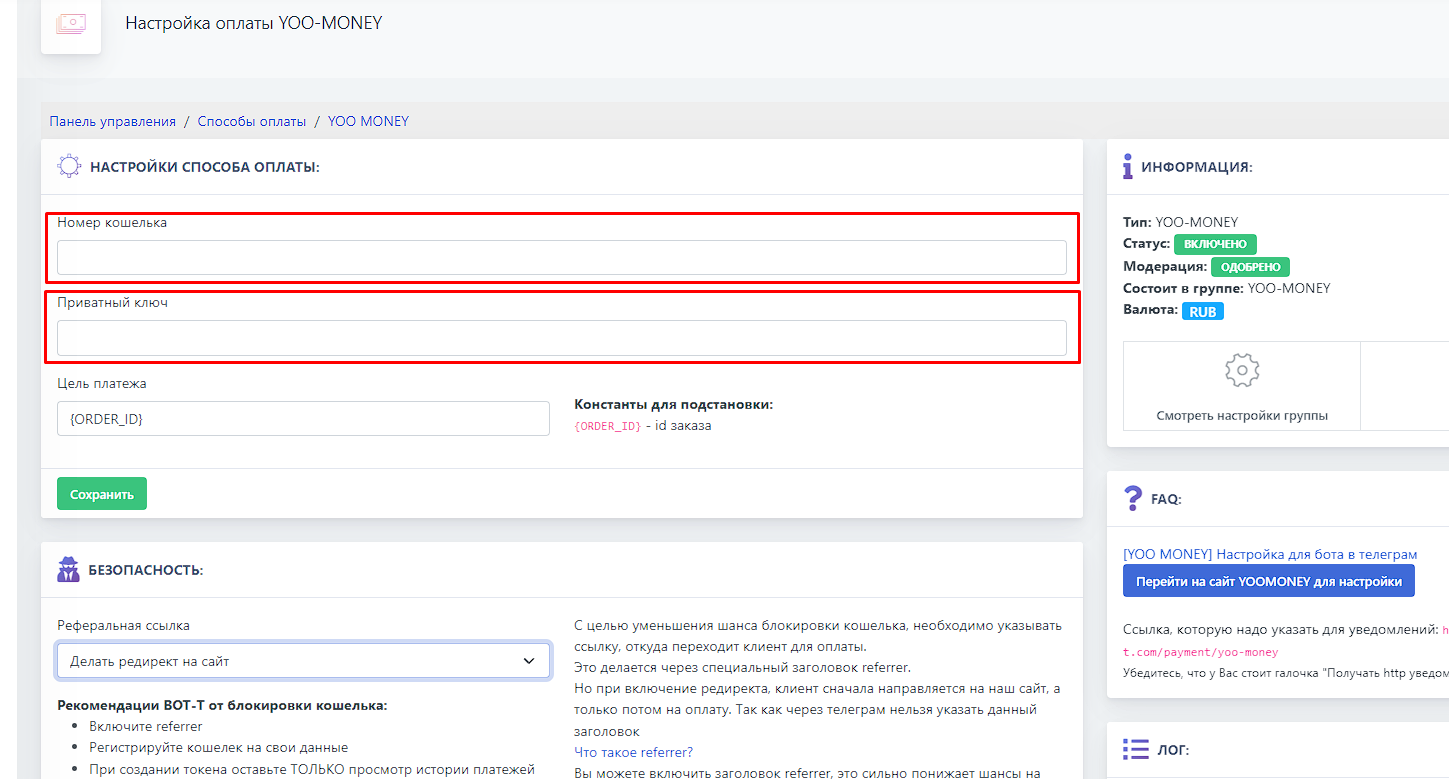Click the settings icon beside НАСТРОЙКИ СПОСОБА ОПЛАТЫ

pos(68,167)
